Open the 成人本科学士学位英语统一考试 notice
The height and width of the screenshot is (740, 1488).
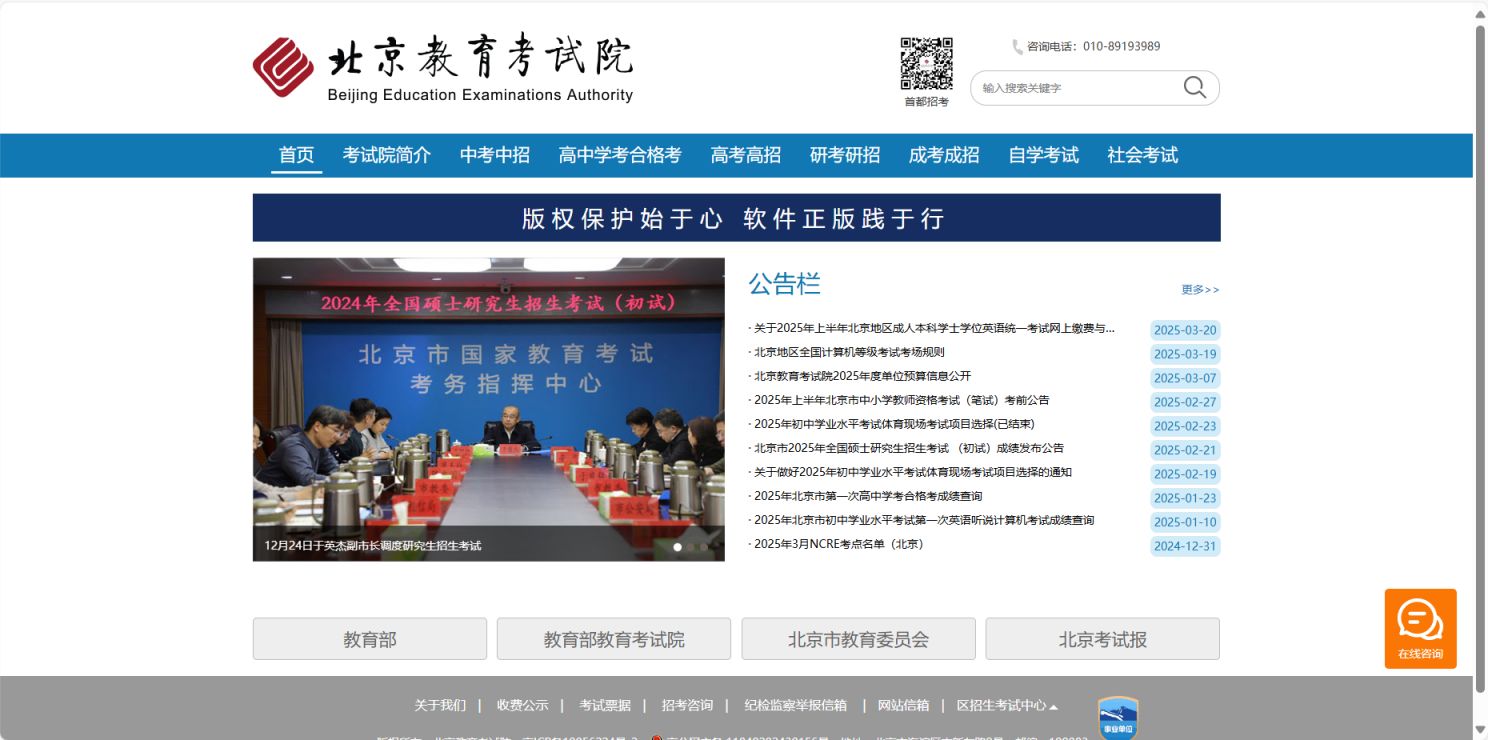(934, 328)
